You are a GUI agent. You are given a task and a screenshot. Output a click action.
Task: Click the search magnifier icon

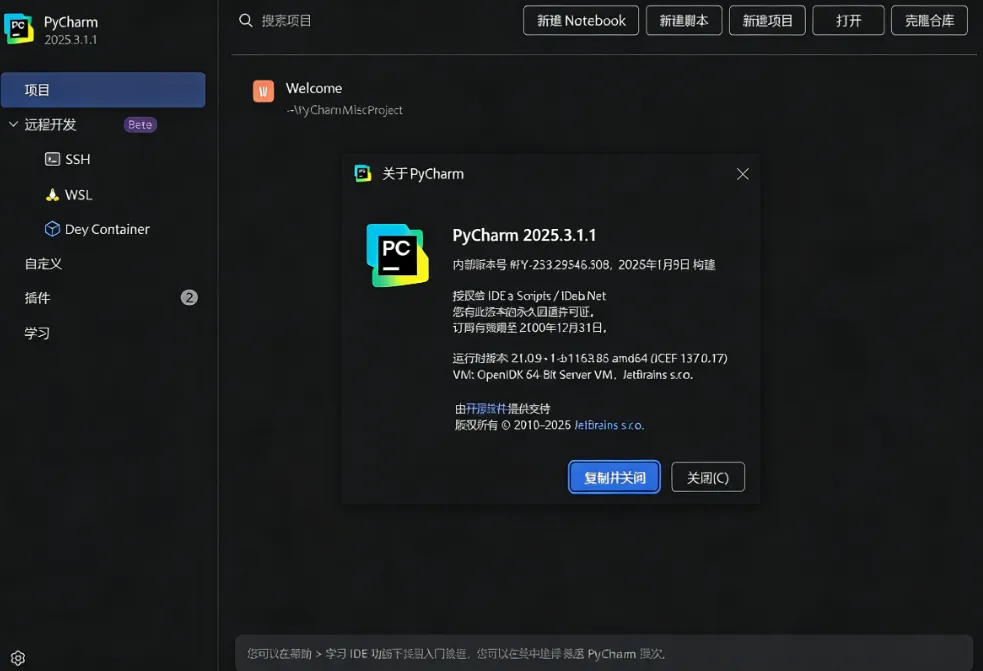click(x=246, y=21)
